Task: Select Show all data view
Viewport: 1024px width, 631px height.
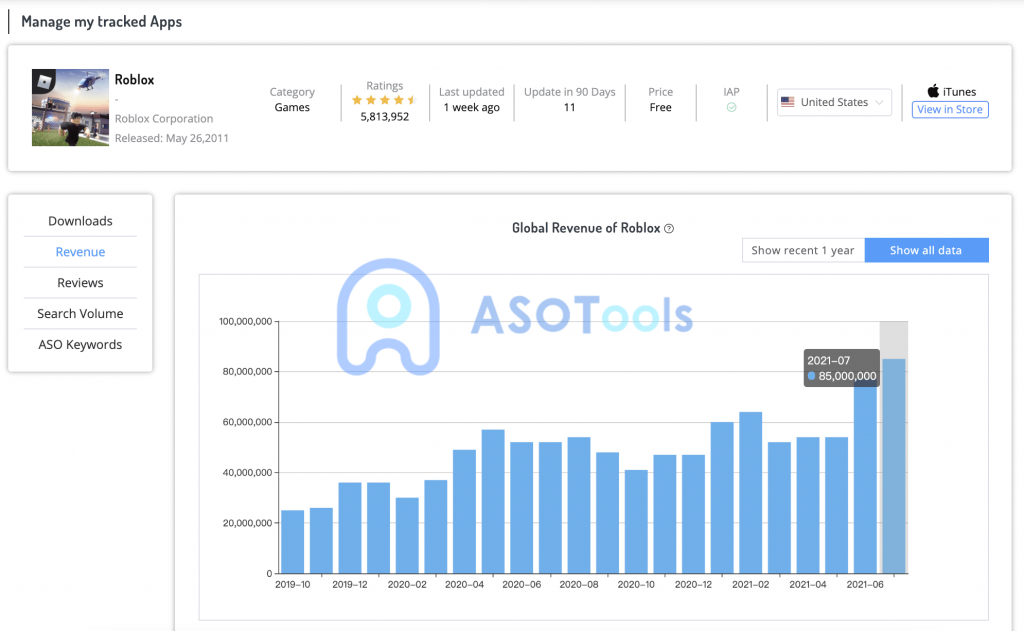Action: point(926,250)
